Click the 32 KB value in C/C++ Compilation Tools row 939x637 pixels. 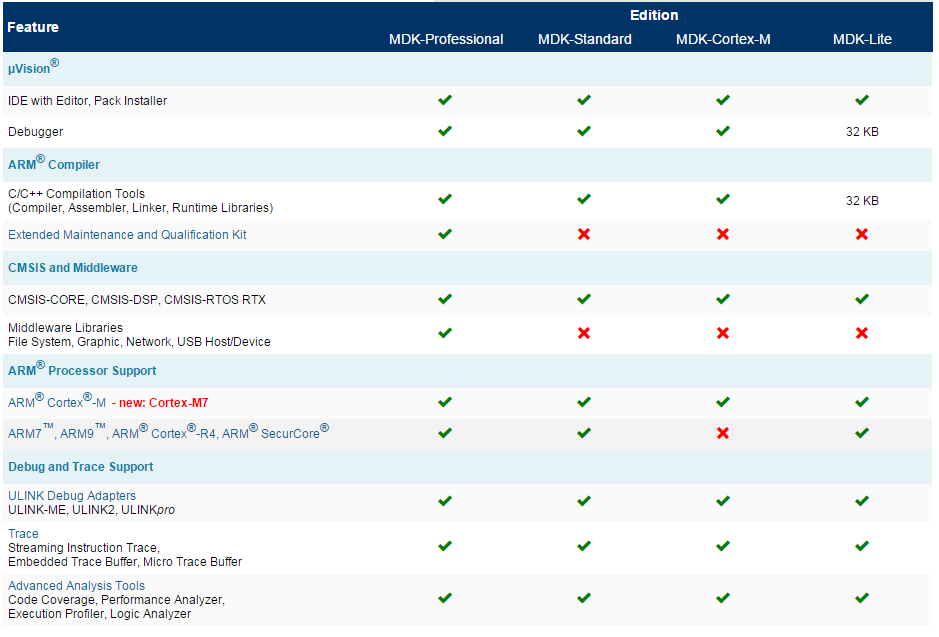(862, 201)
